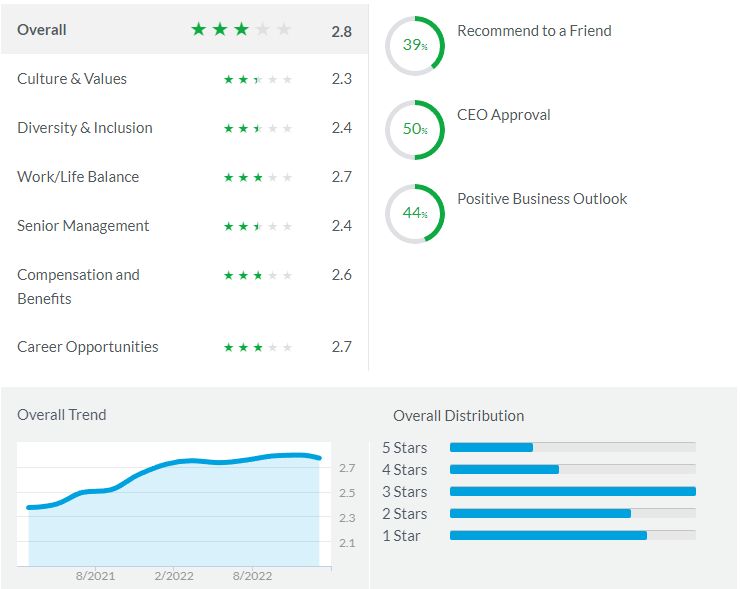The width and height of the screenshot is (740, 589).
Task: Click the Work/Life Balance star rating
Action: coord(258,177)
